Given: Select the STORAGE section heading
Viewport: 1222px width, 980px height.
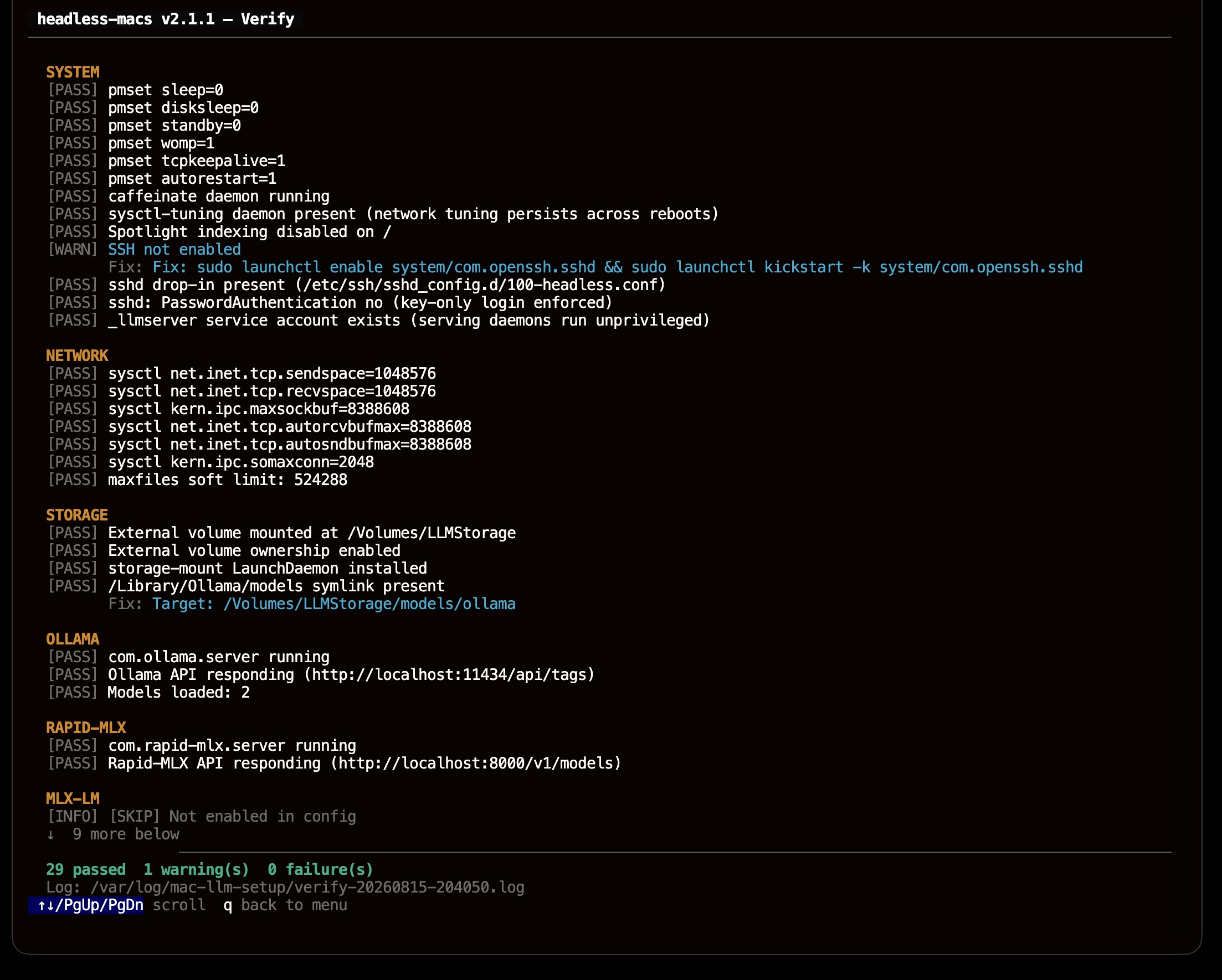Looking at the screenshot, I should [77, 515].
